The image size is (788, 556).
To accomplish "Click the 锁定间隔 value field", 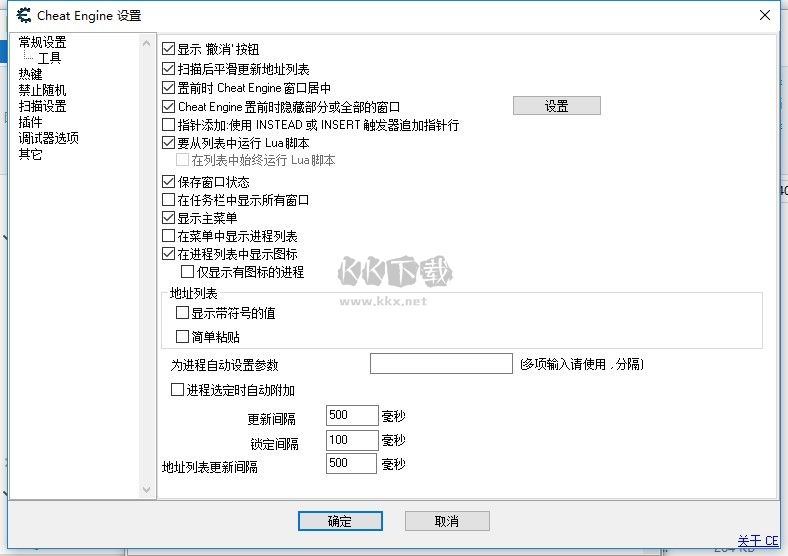I will pos(352,440).
